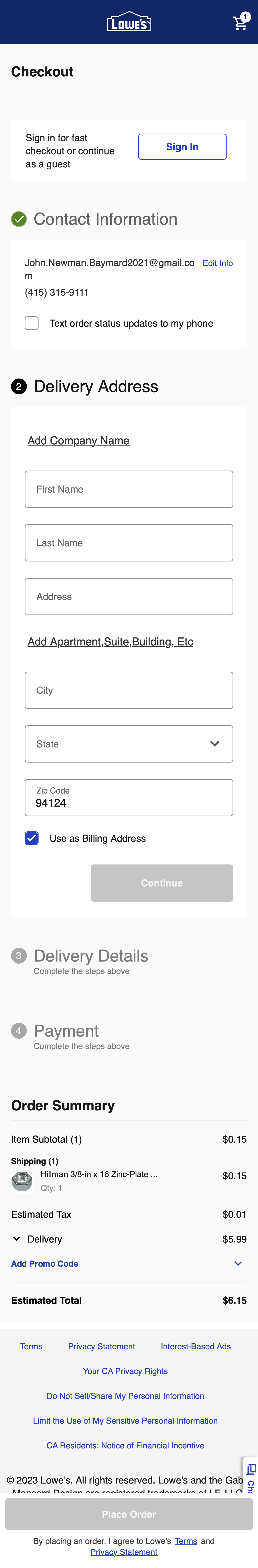This screenshot has width=258, height=1568.
Task: Click the Lowe's logo
Action: [x=129, y=21]
